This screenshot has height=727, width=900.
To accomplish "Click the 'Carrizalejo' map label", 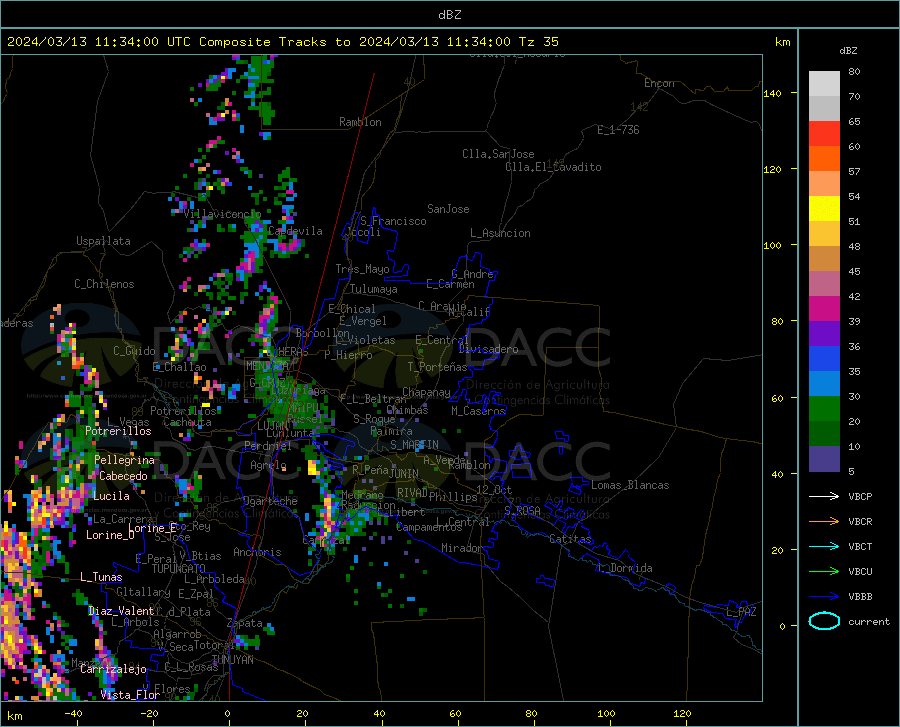I will [x=114, y=669].
